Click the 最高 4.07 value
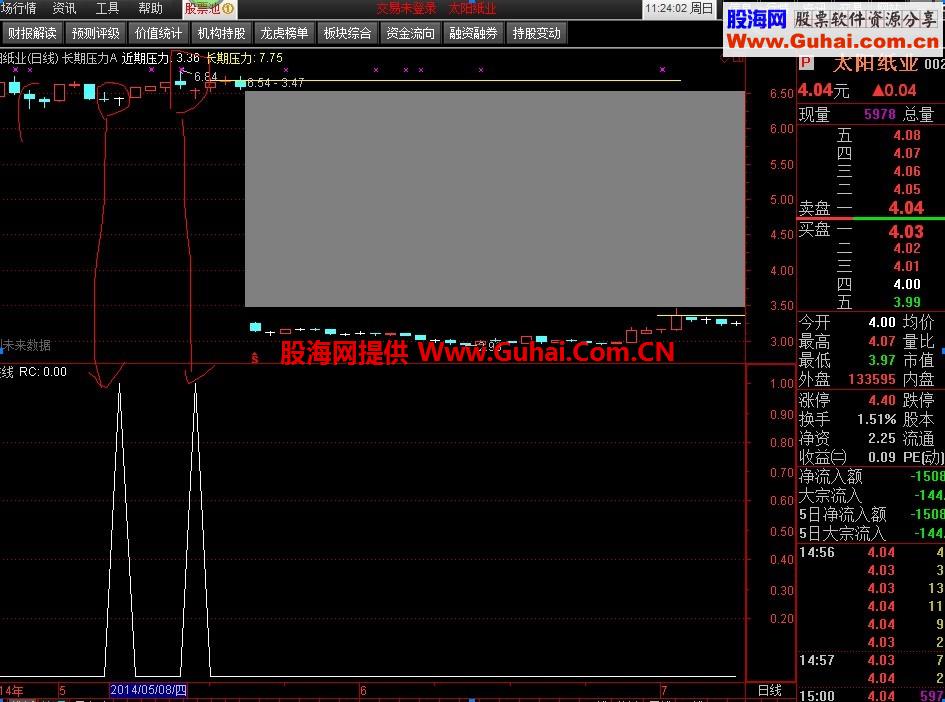The height and width of the screenshot is (702, 945). click(x=882, y=341)
